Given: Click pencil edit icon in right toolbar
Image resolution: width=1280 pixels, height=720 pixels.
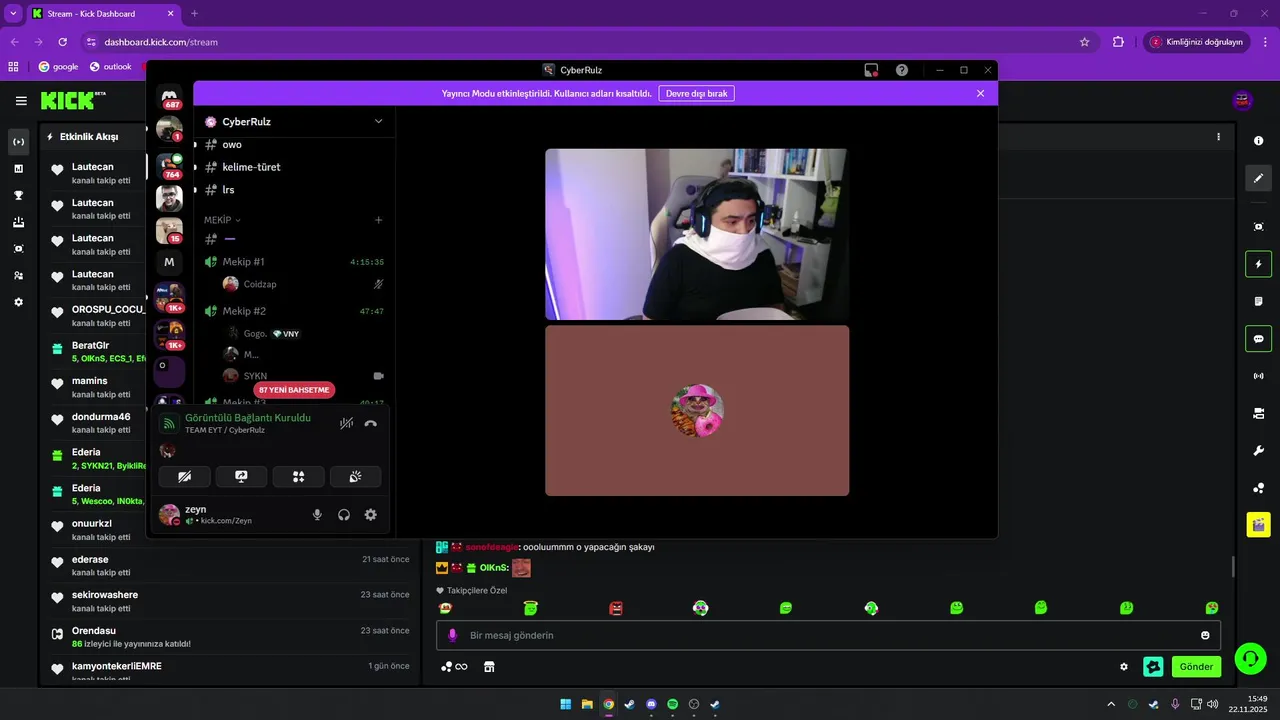Looking at the screenshot, I should [1258, 178].
